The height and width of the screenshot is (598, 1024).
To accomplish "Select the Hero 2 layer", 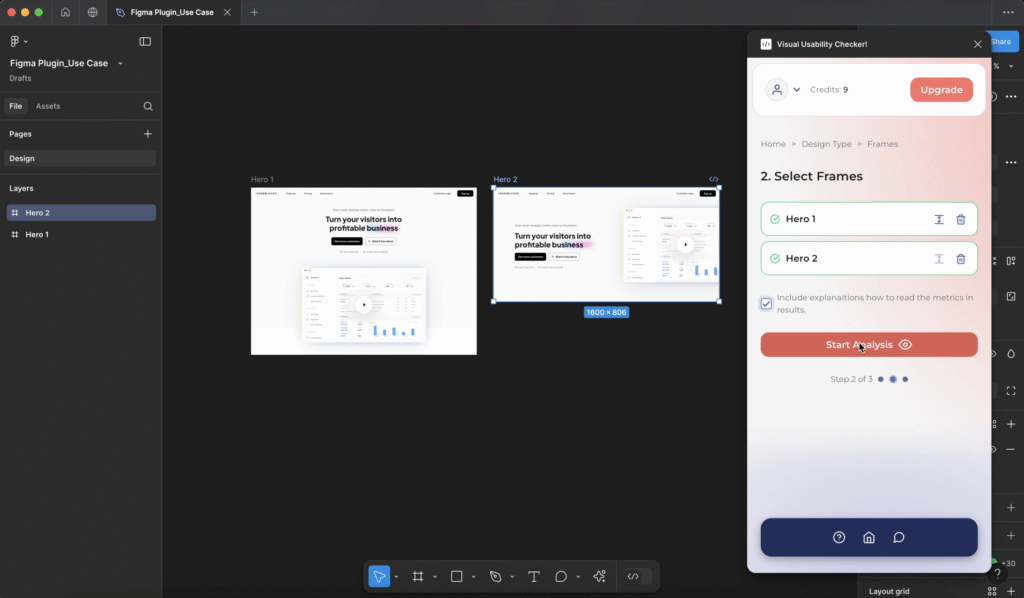I will tap(81, 213).
